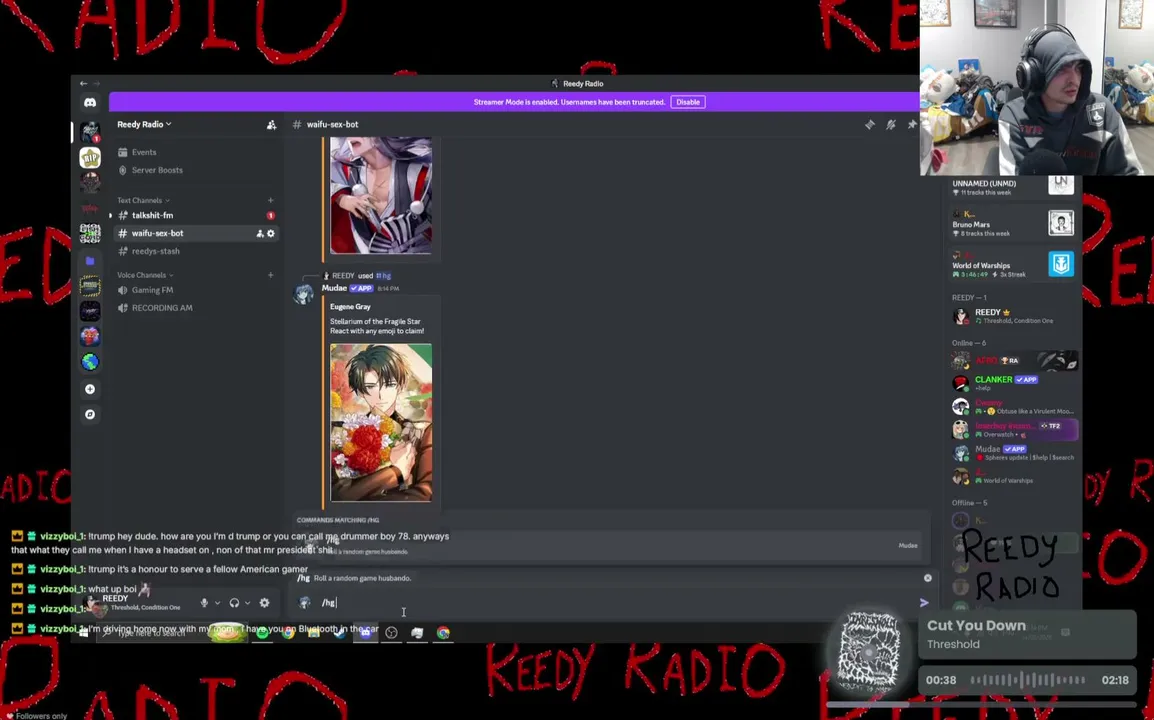Click the Mudae username on message
Screen dimensions: 1154x720
point(334,288)
